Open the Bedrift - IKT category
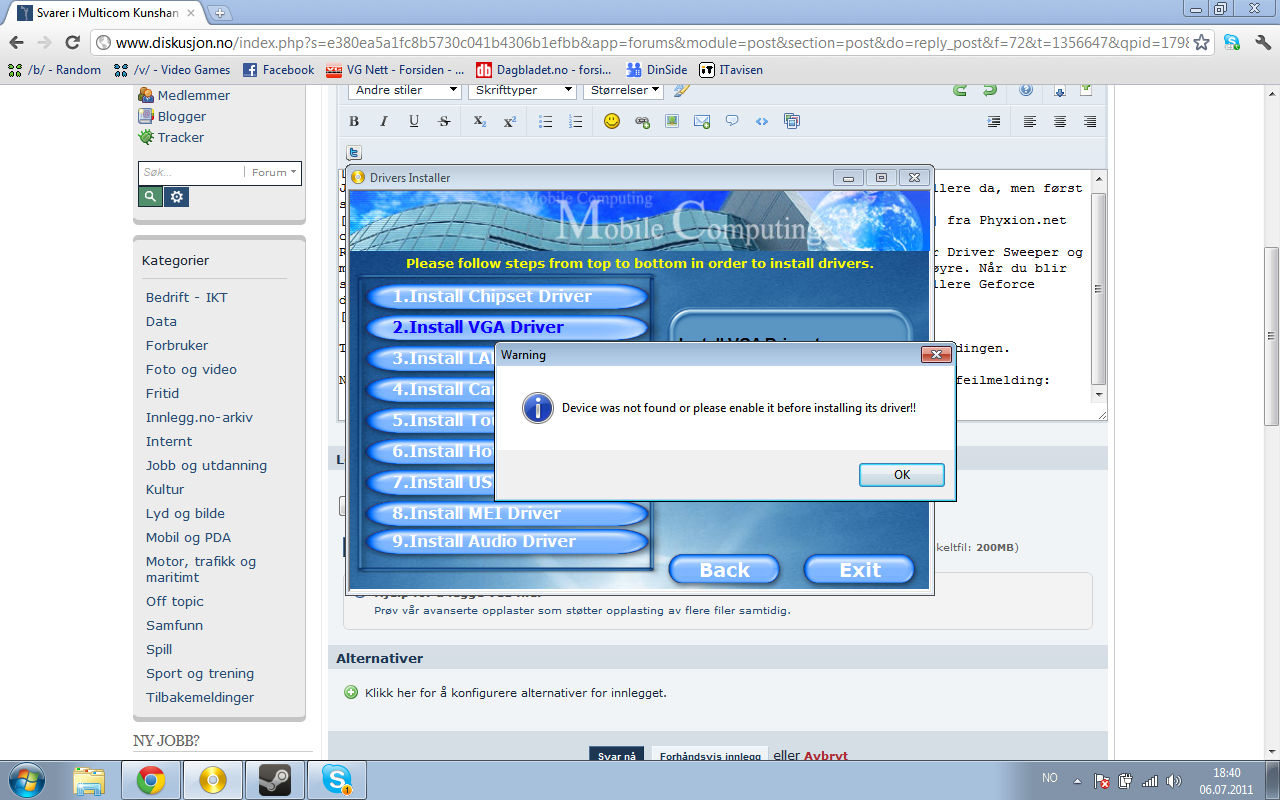Image resolution: width=1280 pixels, height=800 pixels. [187, 297]
